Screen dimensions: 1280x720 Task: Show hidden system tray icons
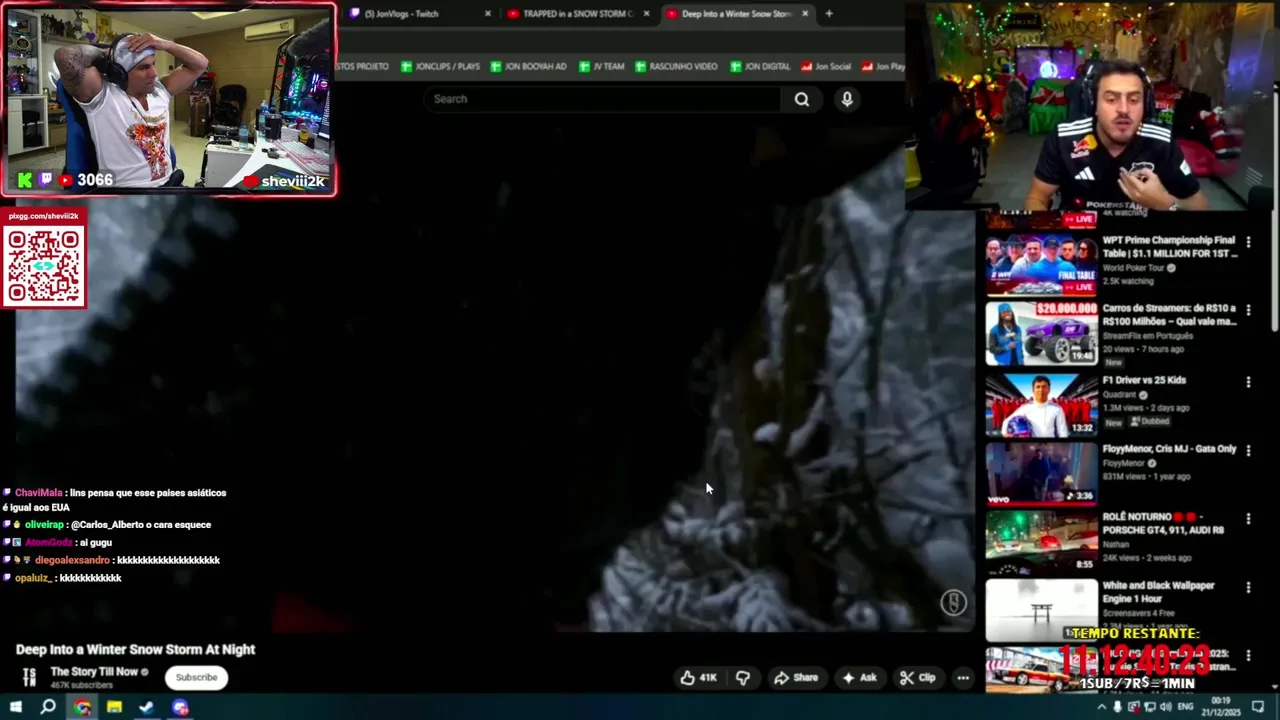1103,707
